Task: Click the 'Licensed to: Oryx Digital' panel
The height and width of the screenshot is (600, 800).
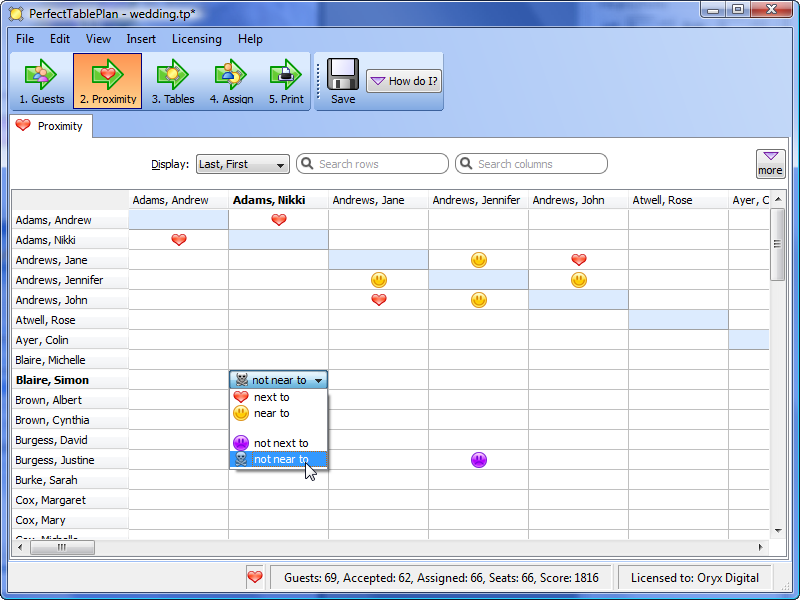Action: point(695,577)
